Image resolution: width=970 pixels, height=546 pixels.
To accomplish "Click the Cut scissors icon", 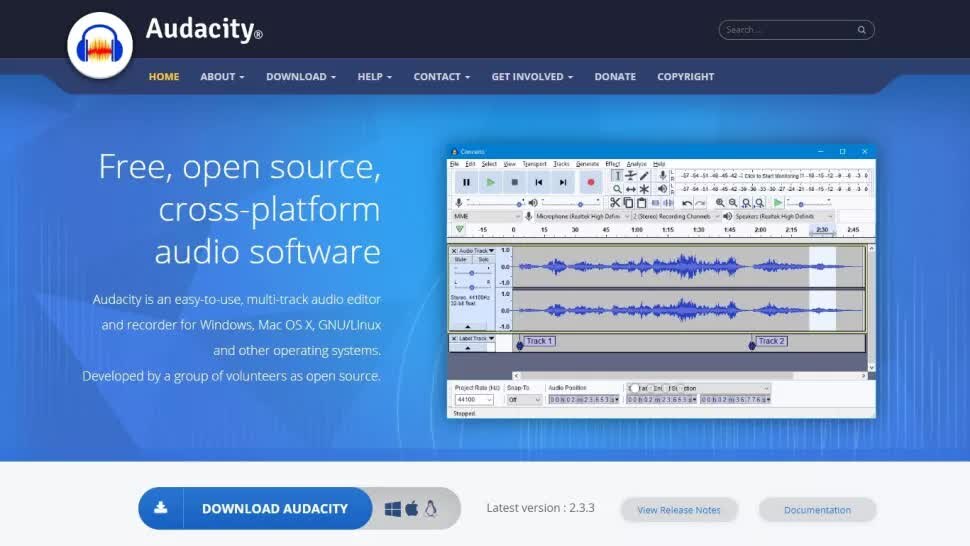I will tap(614, 202).
